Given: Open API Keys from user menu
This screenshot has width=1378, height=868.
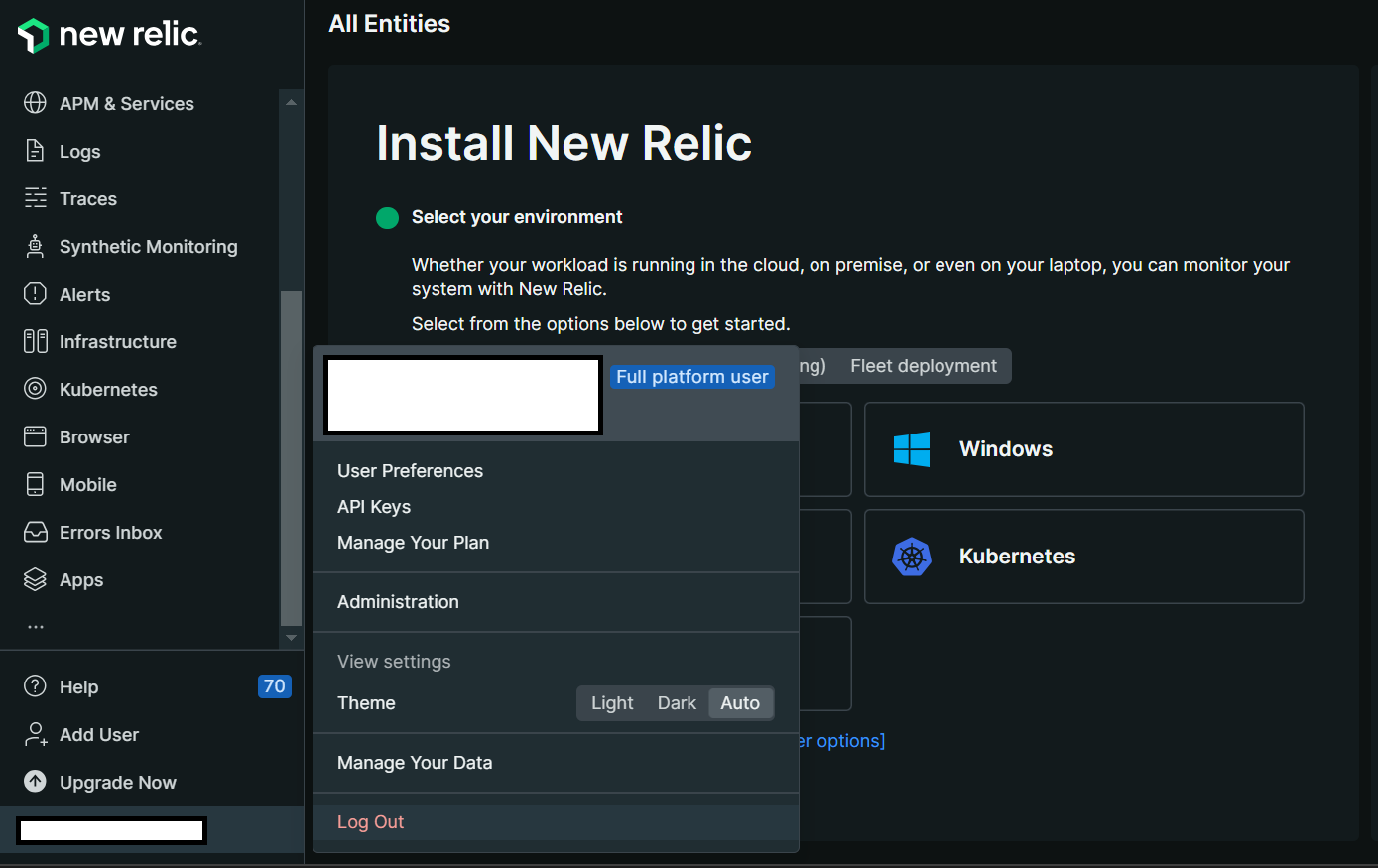Looking at the screenshot, I should click(374, 507).
